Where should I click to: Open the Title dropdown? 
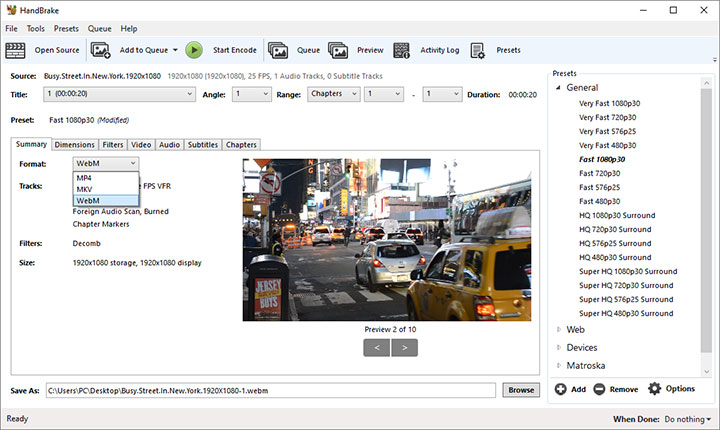(120, 94)
